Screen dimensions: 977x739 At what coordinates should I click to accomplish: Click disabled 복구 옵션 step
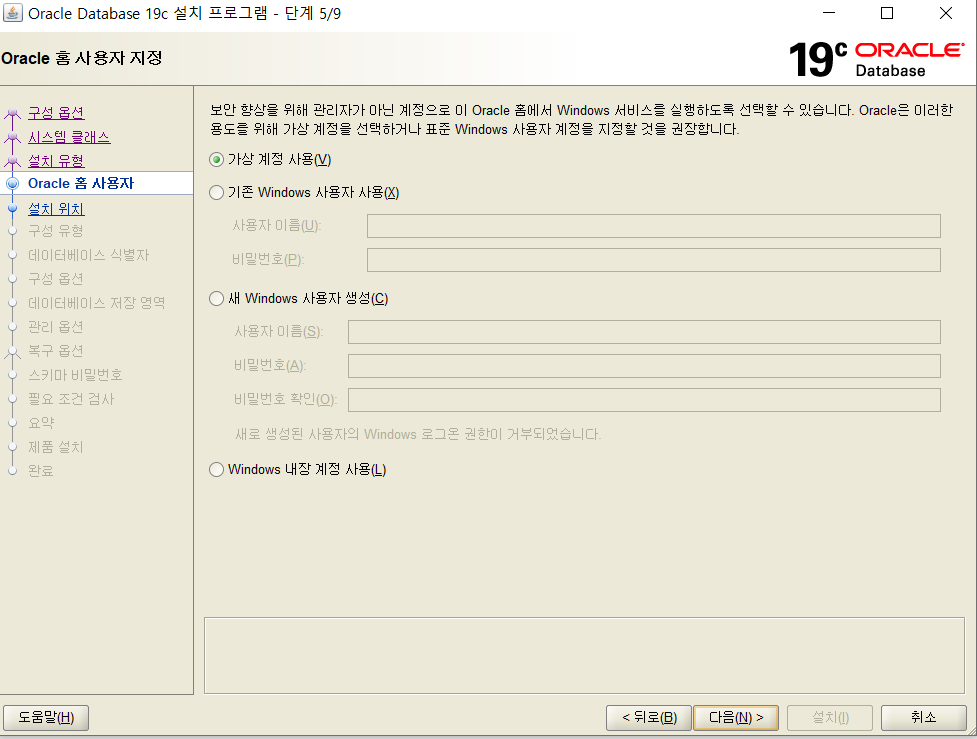point(55,351)
